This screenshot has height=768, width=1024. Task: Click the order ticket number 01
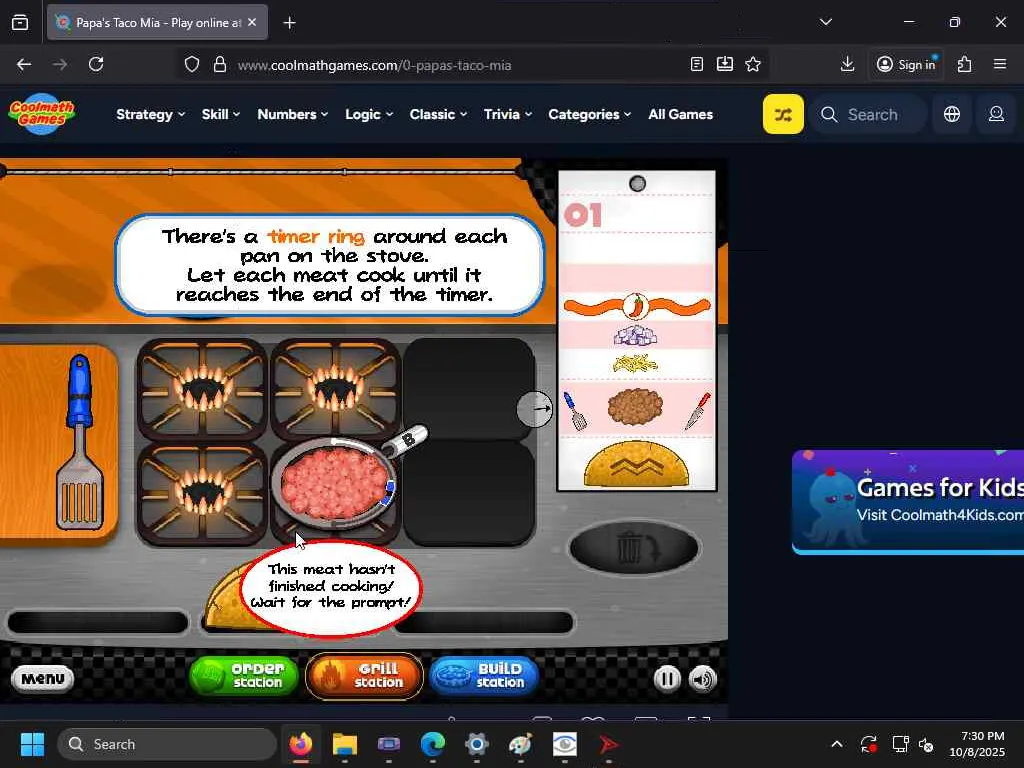point(583,215)
